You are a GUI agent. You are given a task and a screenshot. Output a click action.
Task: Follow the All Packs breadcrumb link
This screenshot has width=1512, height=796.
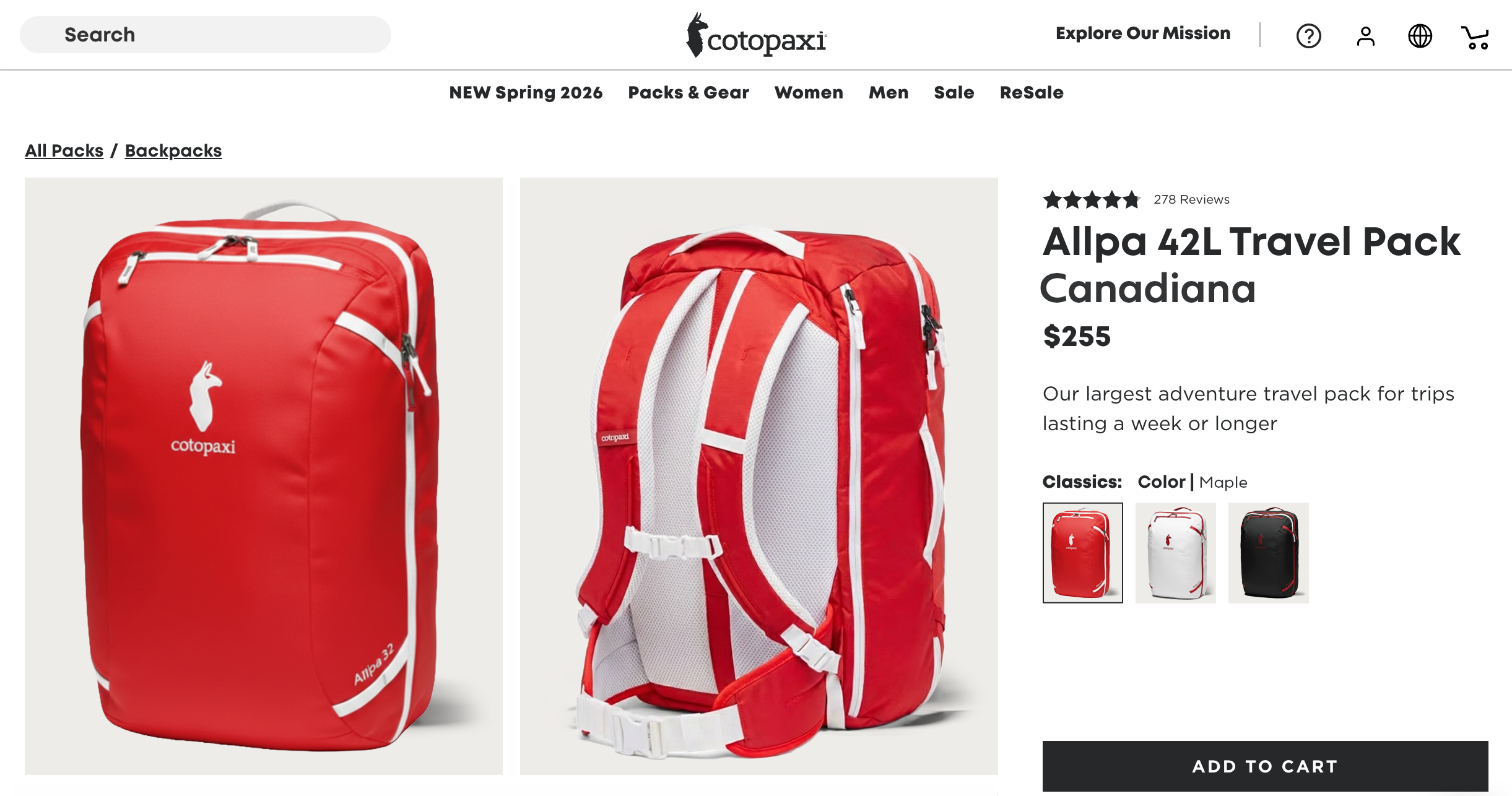pos(64,151)
